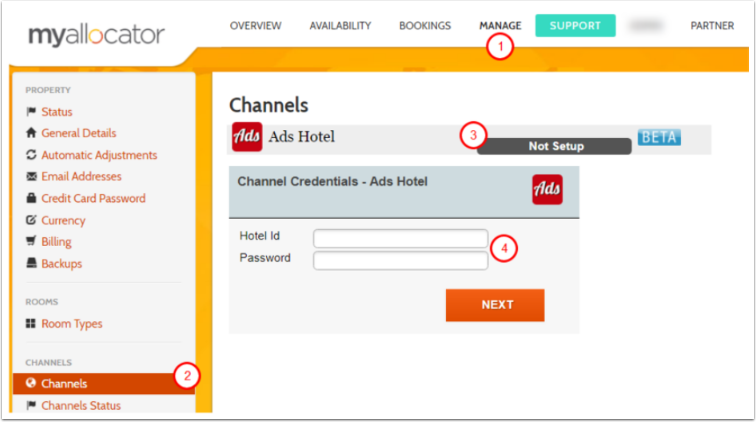
Task: Click the lock icon beside Credit Card Password
Action: 31,198
